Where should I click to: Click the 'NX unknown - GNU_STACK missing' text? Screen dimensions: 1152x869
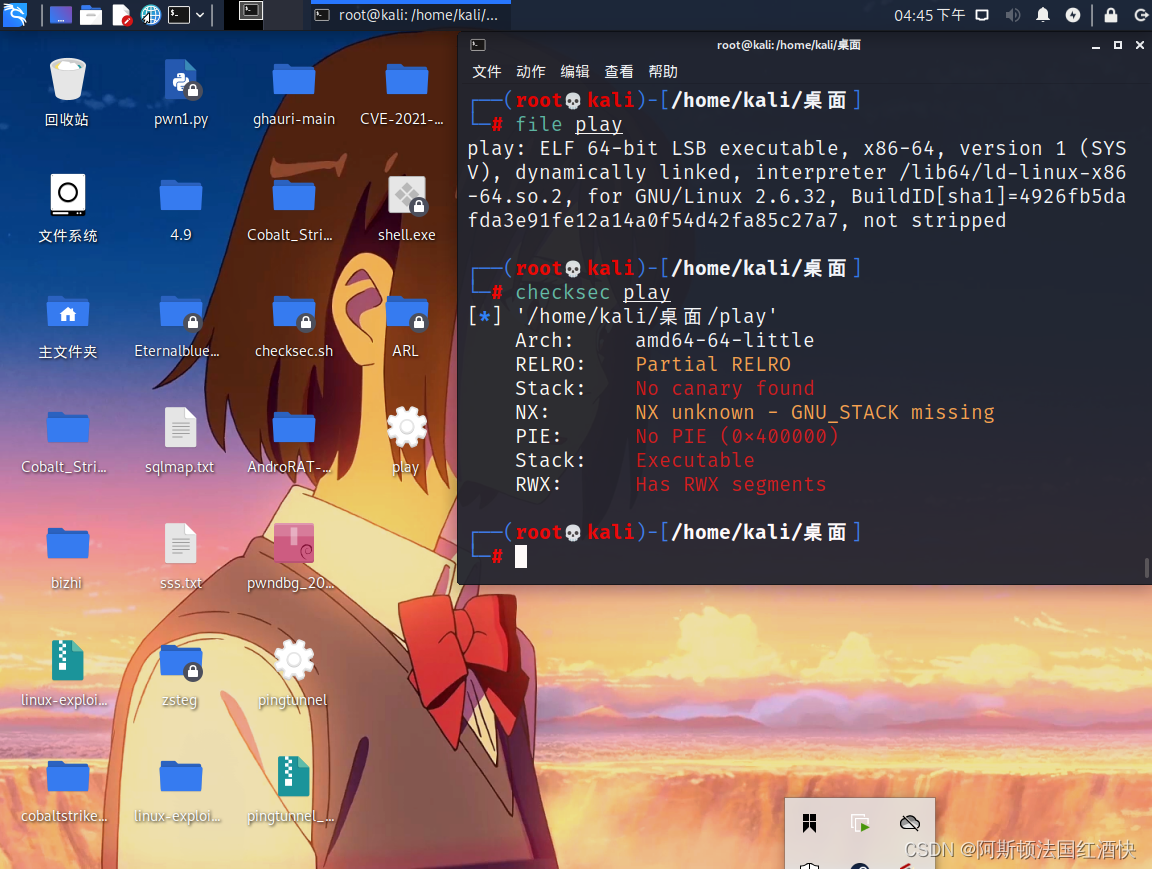click(816, 412)
